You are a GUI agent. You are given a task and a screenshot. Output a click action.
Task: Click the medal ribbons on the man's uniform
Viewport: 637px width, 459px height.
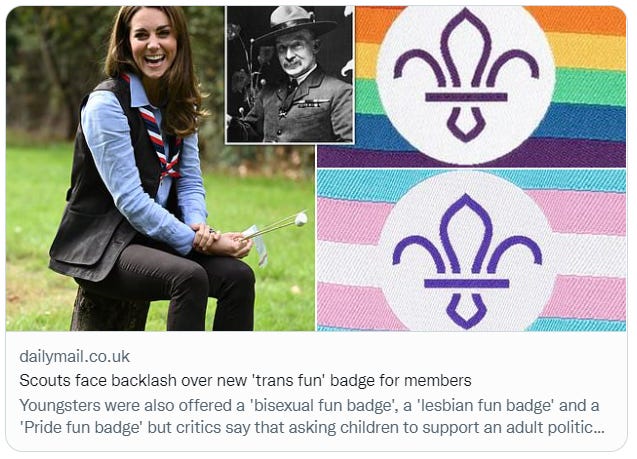click(x=314, y=103)
